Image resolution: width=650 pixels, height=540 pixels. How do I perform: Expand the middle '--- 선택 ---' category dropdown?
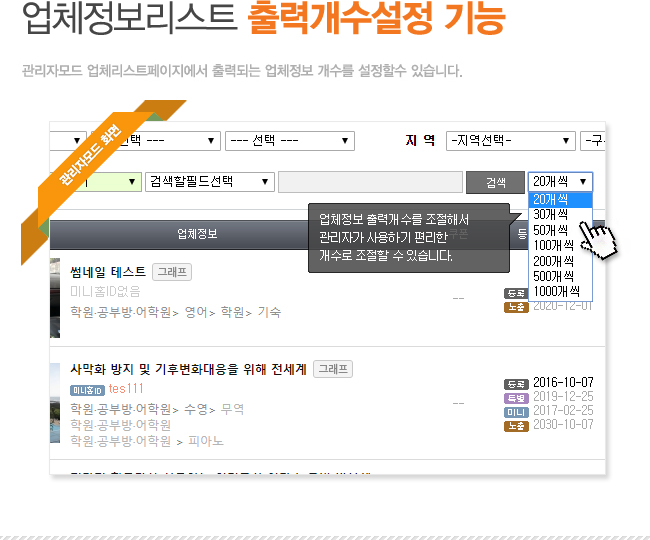pos(290,141)
